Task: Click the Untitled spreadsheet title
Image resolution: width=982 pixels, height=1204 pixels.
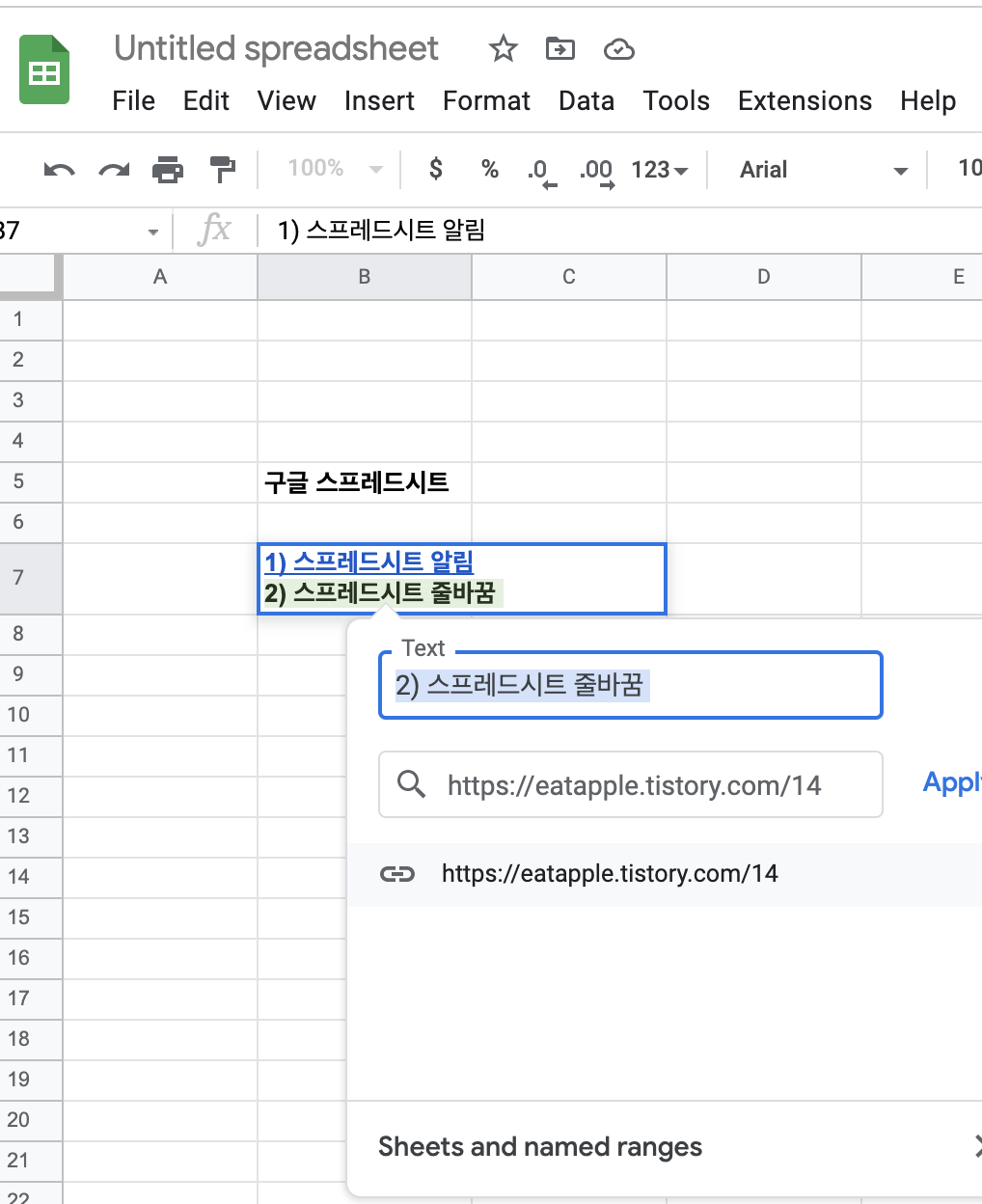Action: coord(276,48)
